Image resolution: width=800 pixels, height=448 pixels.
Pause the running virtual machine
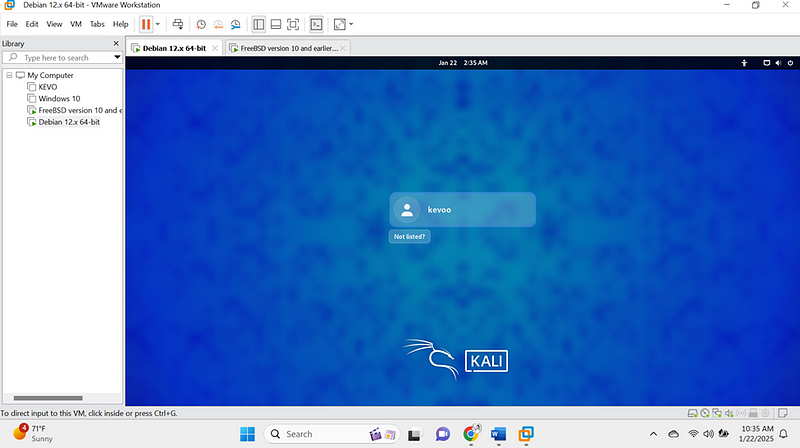pyautogui.click(x=146, y=24)
